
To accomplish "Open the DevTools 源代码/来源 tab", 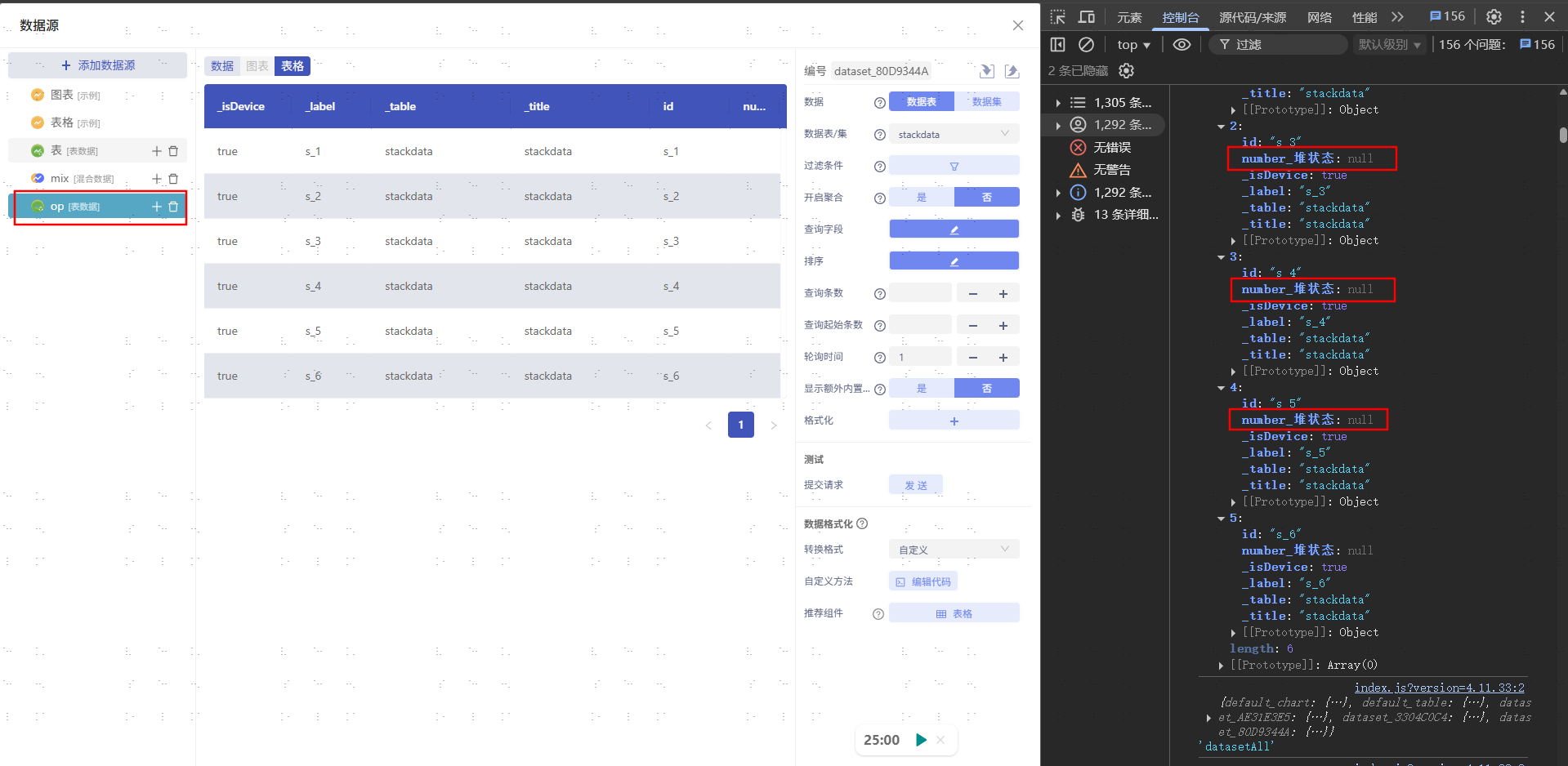I will point(1253,17).
